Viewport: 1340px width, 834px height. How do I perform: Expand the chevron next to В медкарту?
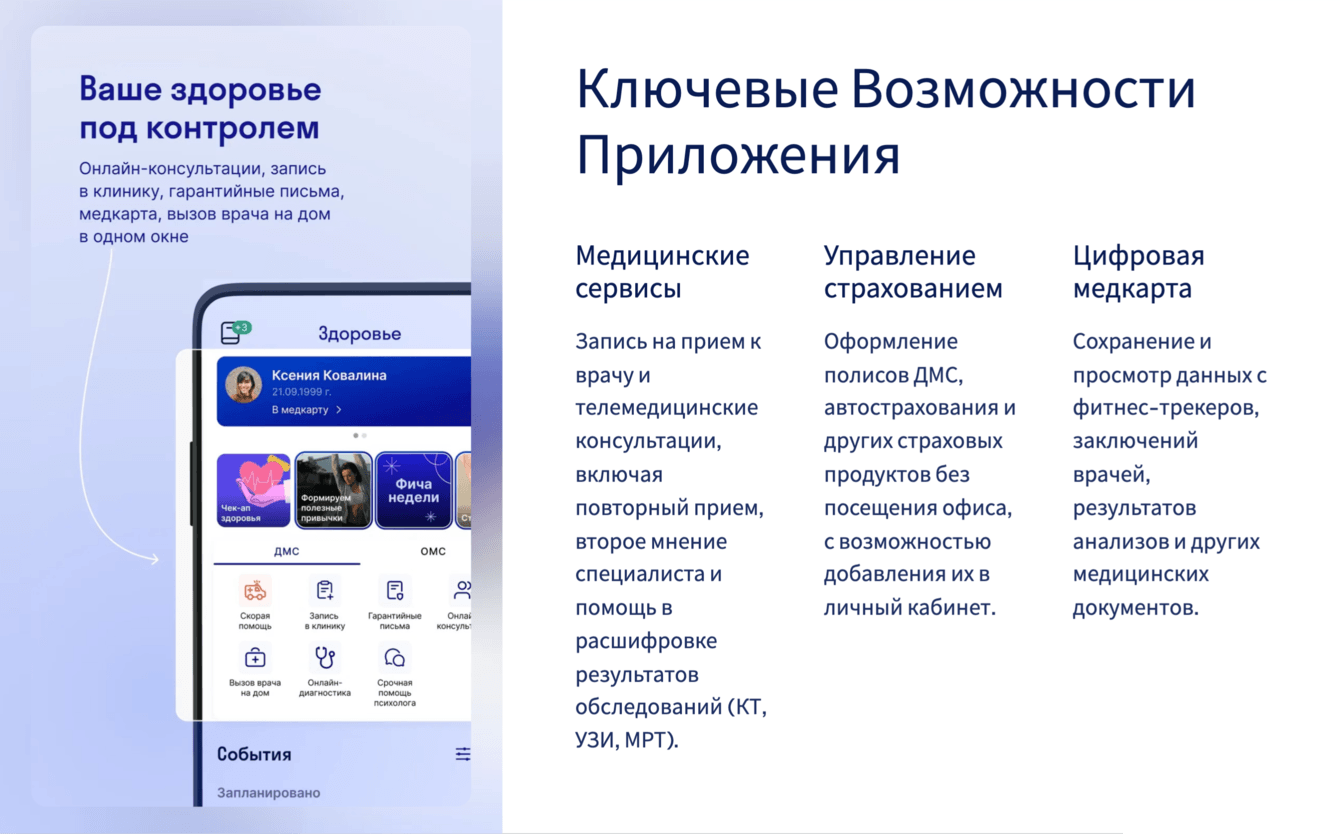coord(339,410)
